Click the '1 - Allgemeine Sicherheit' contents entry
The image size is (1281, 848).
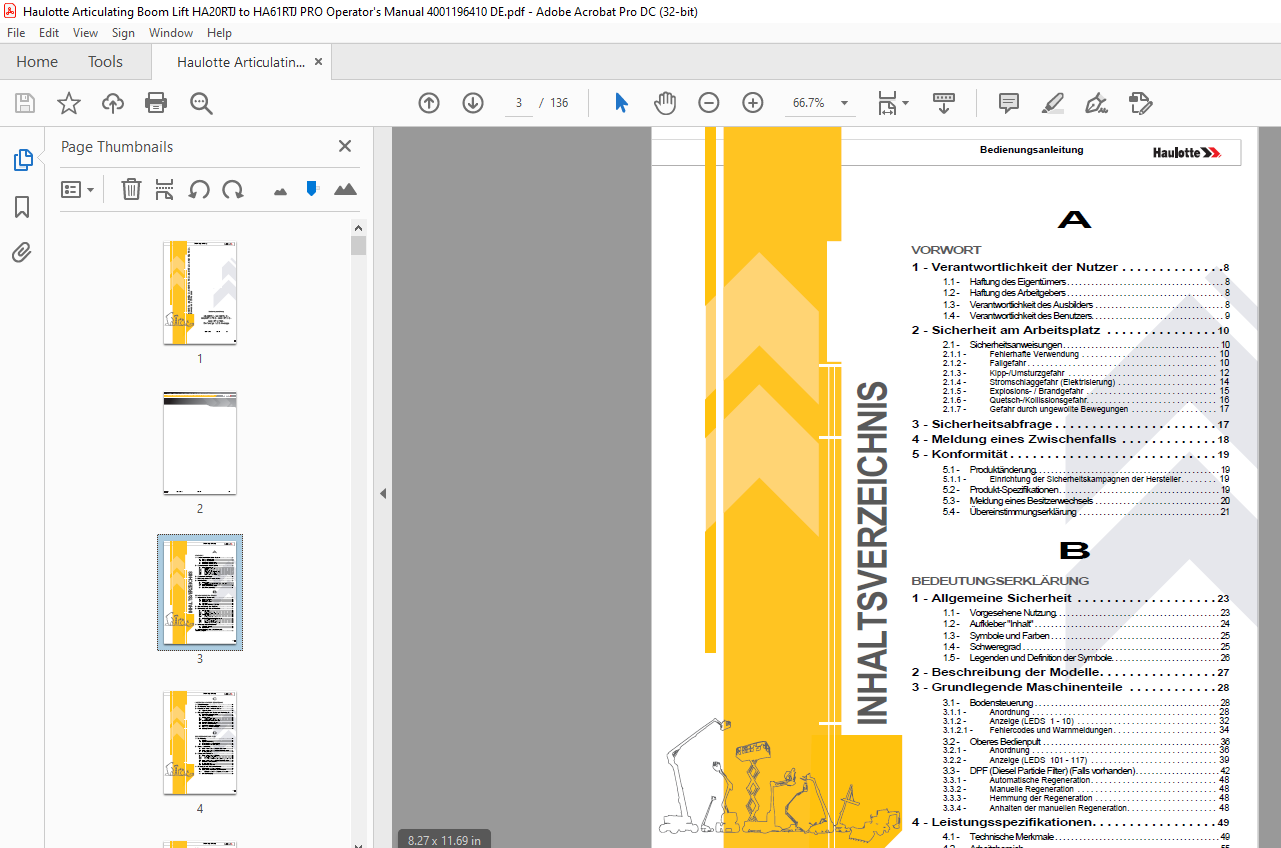1070,598
